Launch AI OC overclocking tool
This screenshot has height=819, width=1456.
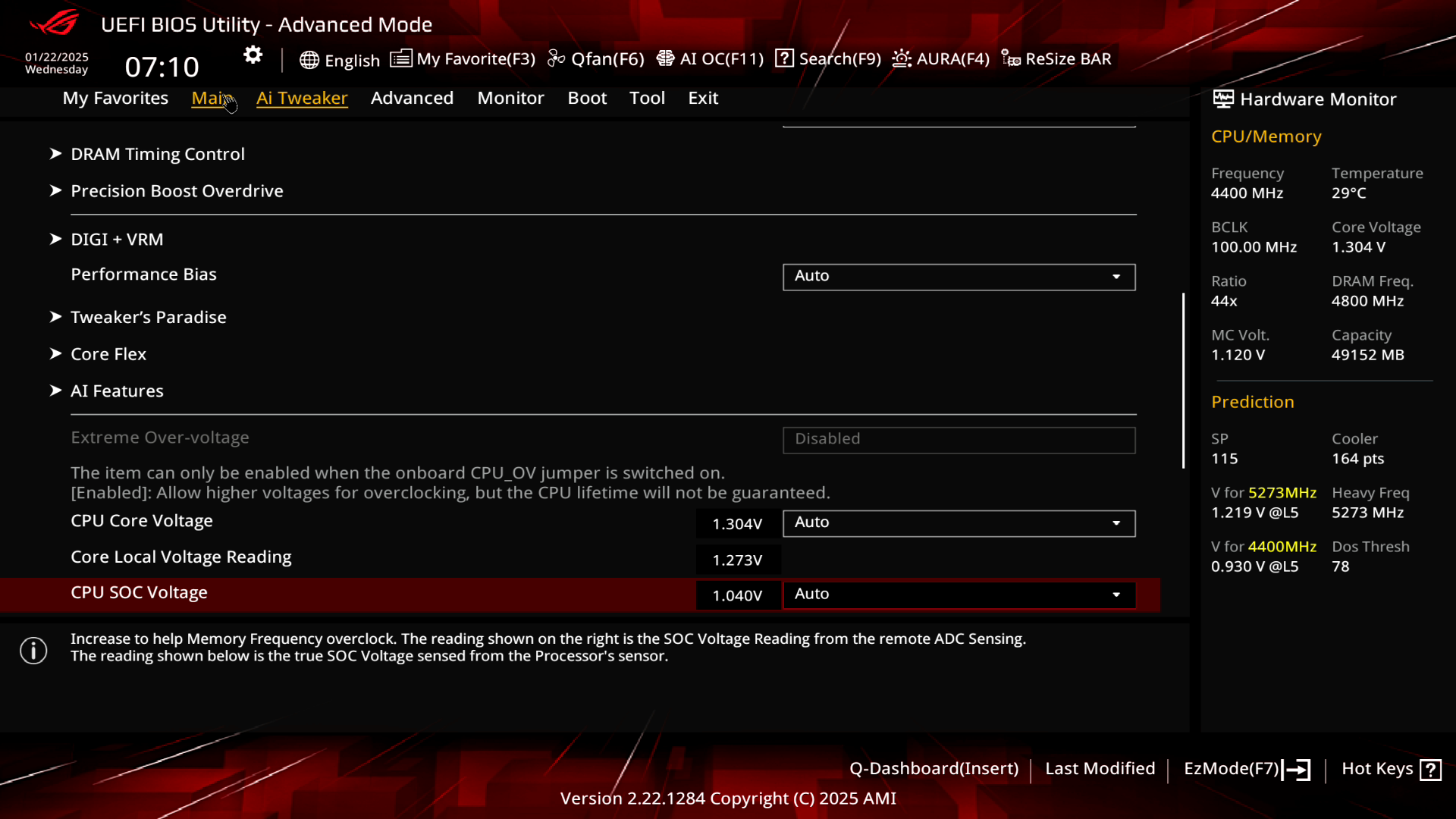tap(710, 58)
